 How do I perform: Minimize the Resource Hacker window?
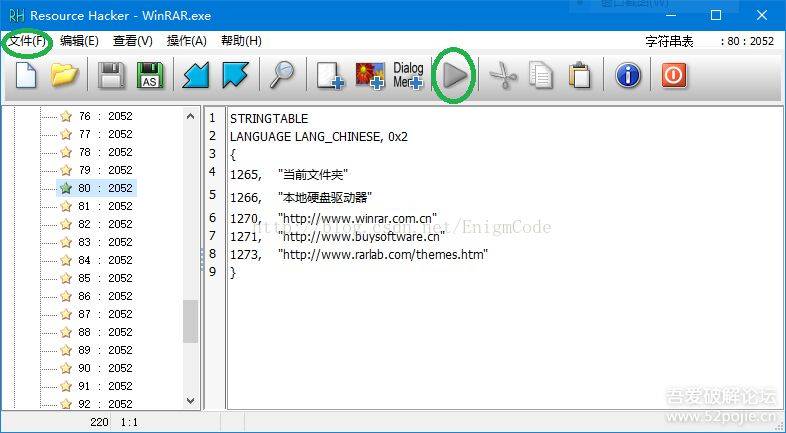point(672,16)
